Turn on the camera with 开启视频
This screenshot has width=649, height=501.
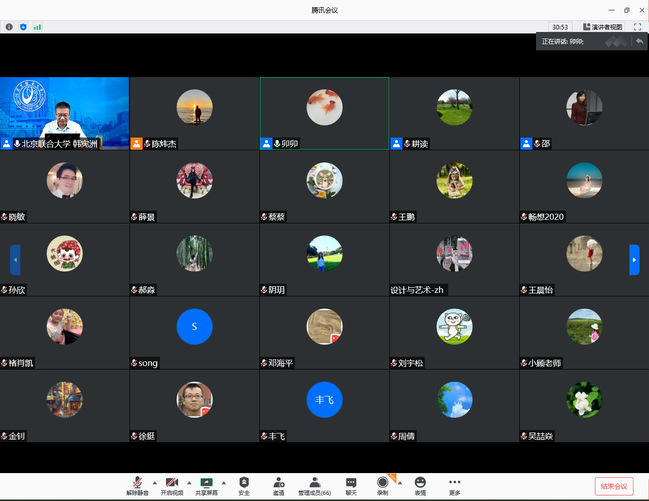pyautogui.click(x=172, y=482)
